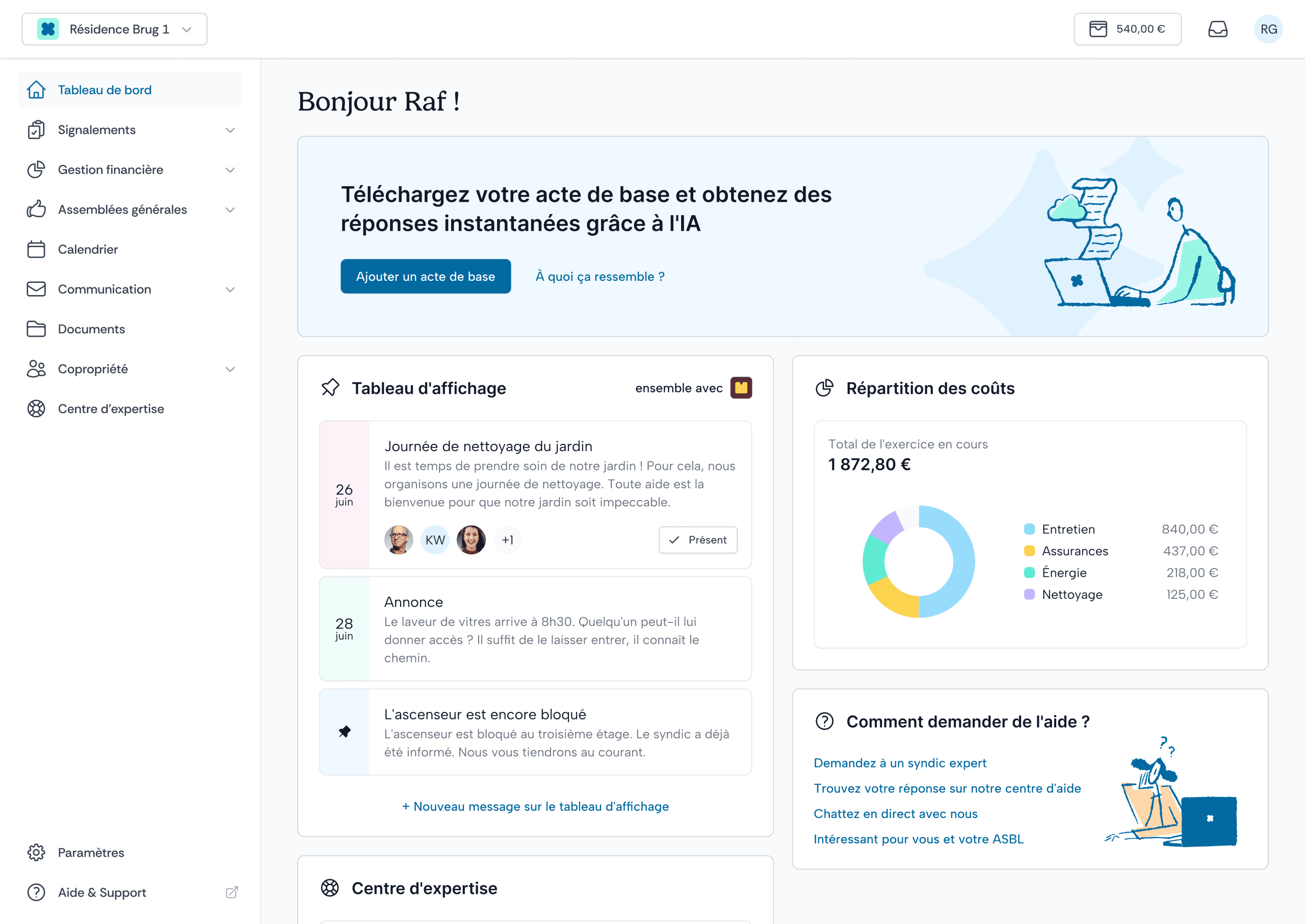1305x924 pixels.
Task: Open the Résidence Brug 1 dropdown
Action: tap(114, 29)
